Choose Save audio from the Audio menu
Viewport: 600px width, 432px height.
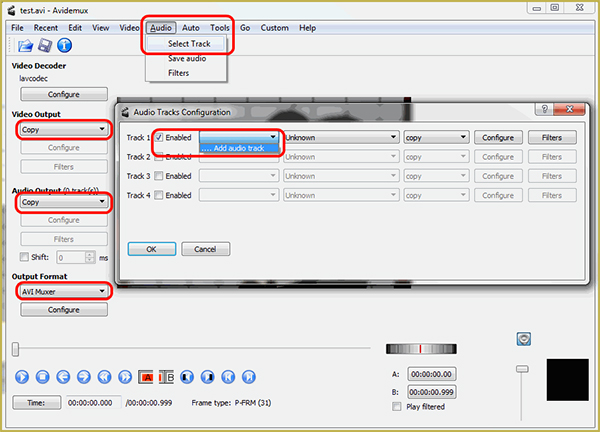click(186, 59)
